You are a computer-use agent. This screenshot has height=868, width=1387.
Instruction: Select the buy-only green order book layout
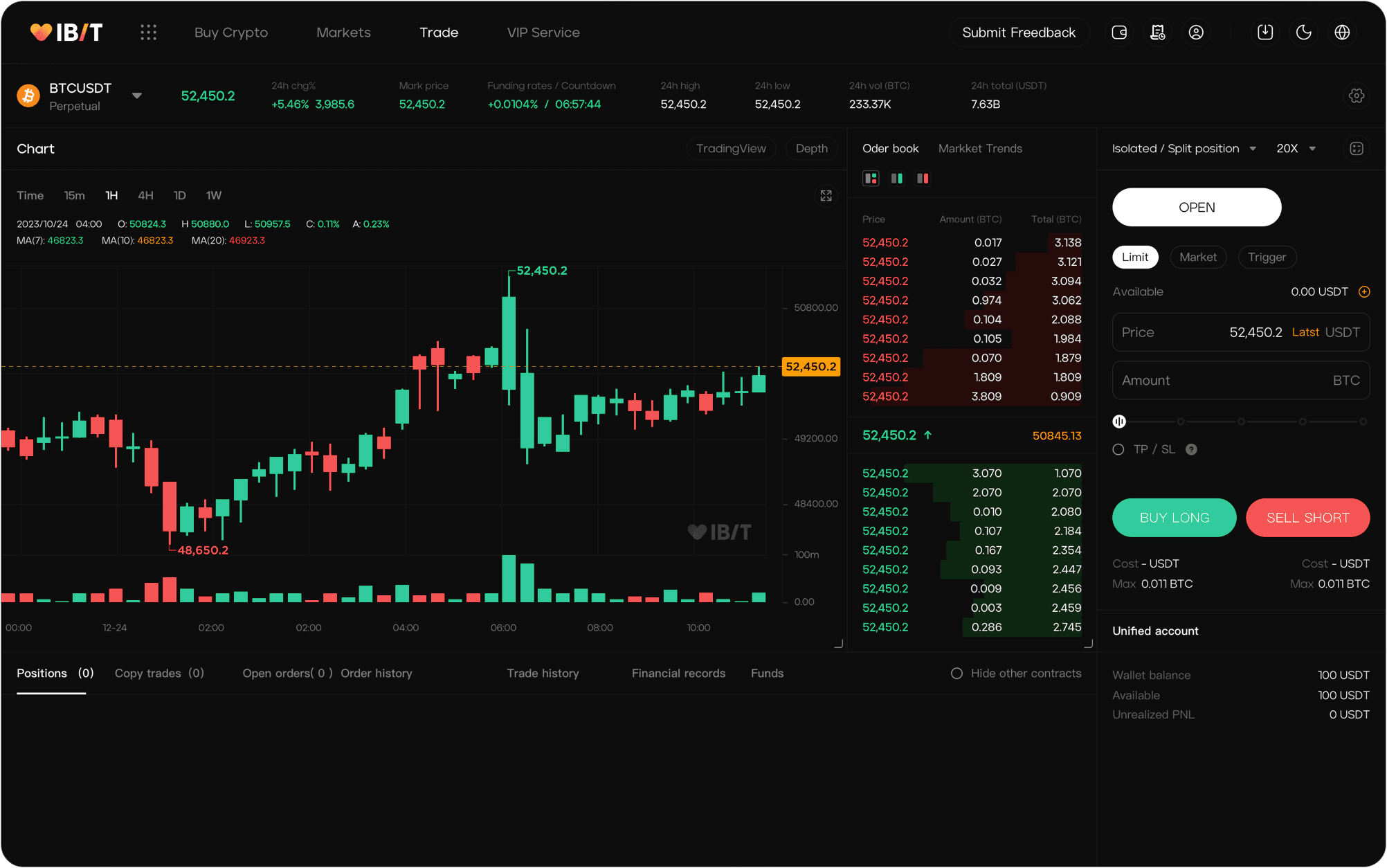tap(897, 178)
